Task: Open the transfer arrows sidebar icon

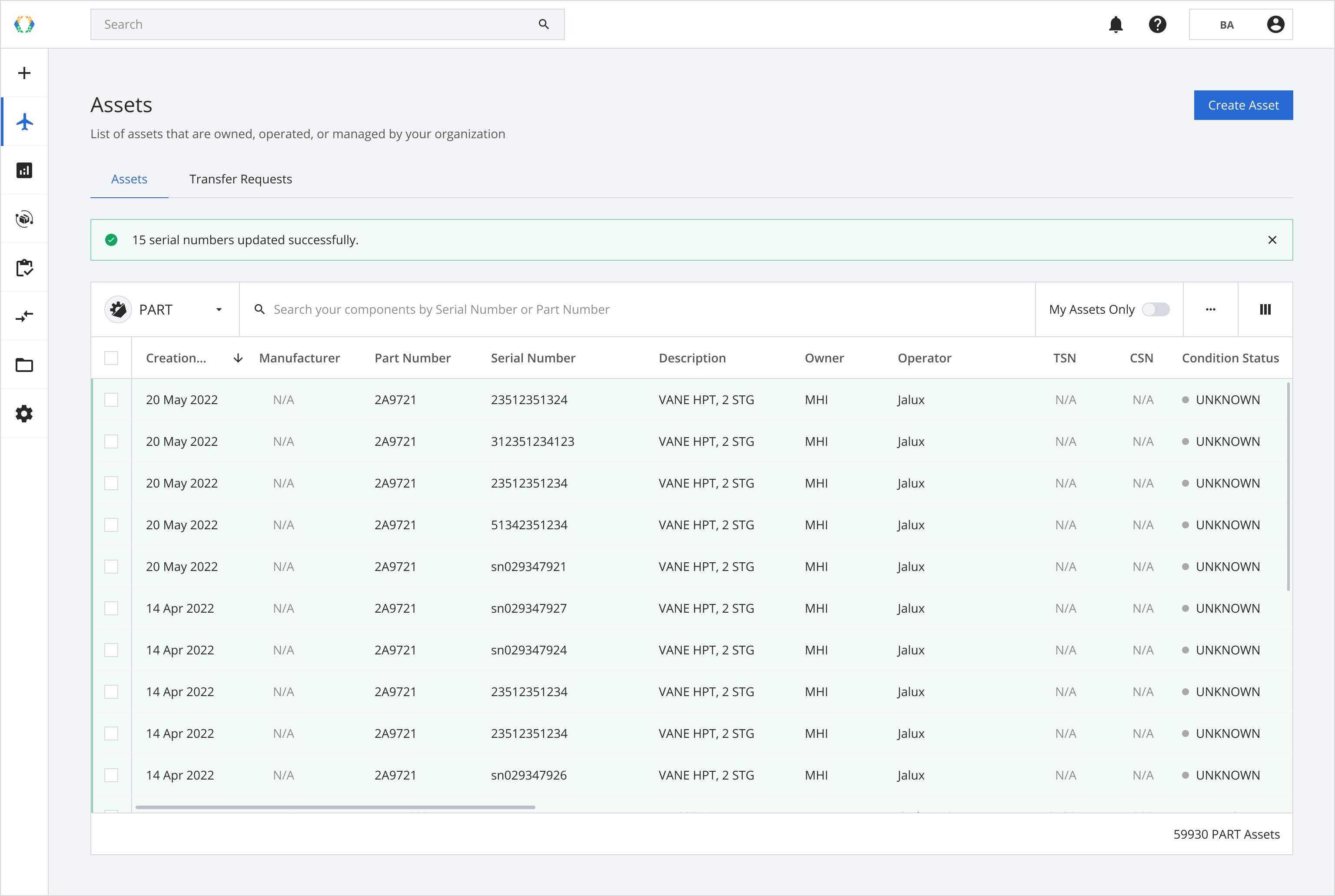Action: [24, 316]
